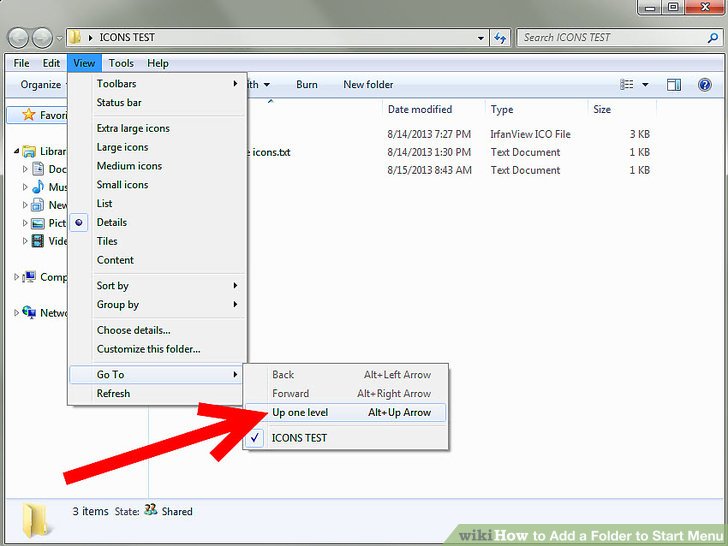This screenshot has height=546, width=728.
Task: Click the 3 items status text
Action: pyautogui.click(x=90, y=511)
